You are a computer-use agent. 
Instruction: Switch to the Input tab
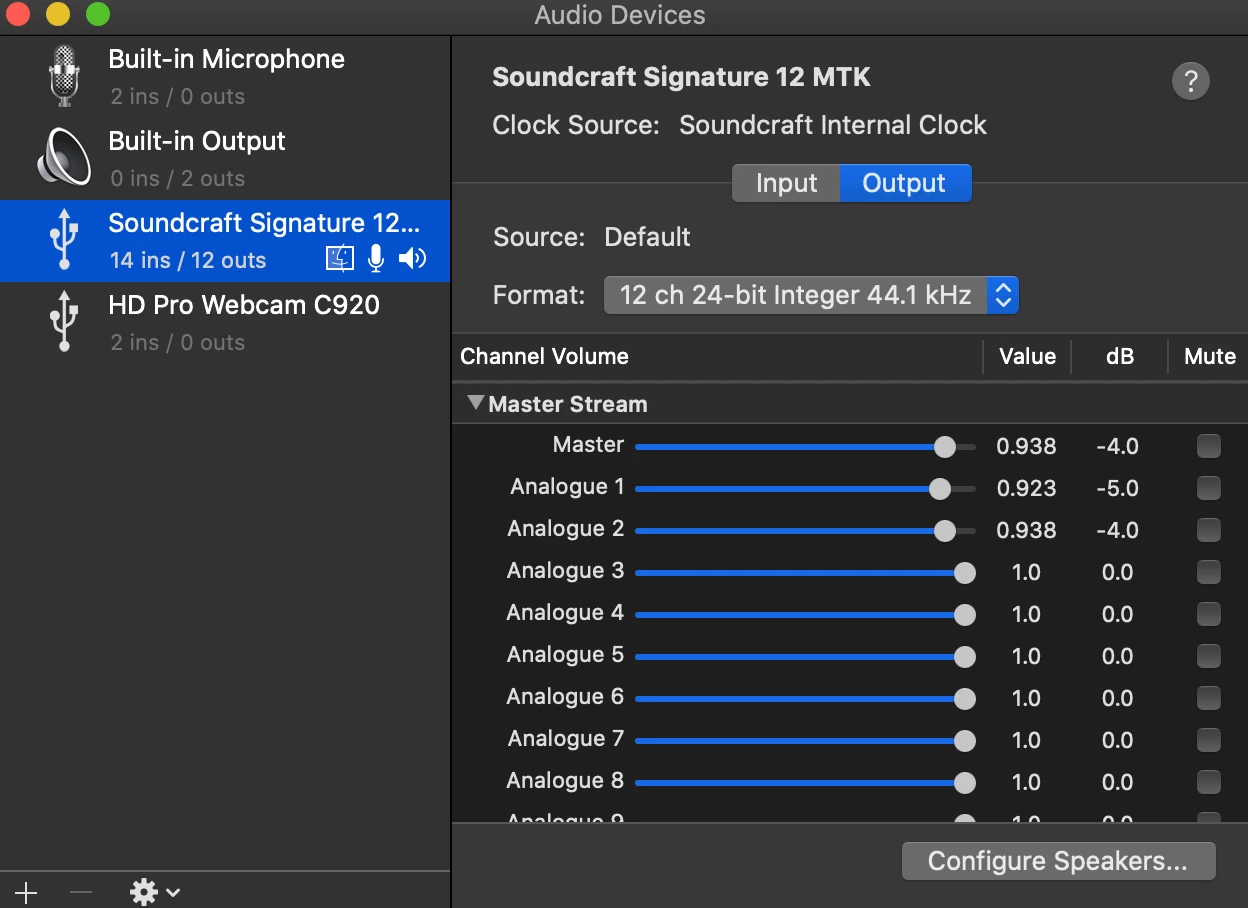(x=786, y=183)
